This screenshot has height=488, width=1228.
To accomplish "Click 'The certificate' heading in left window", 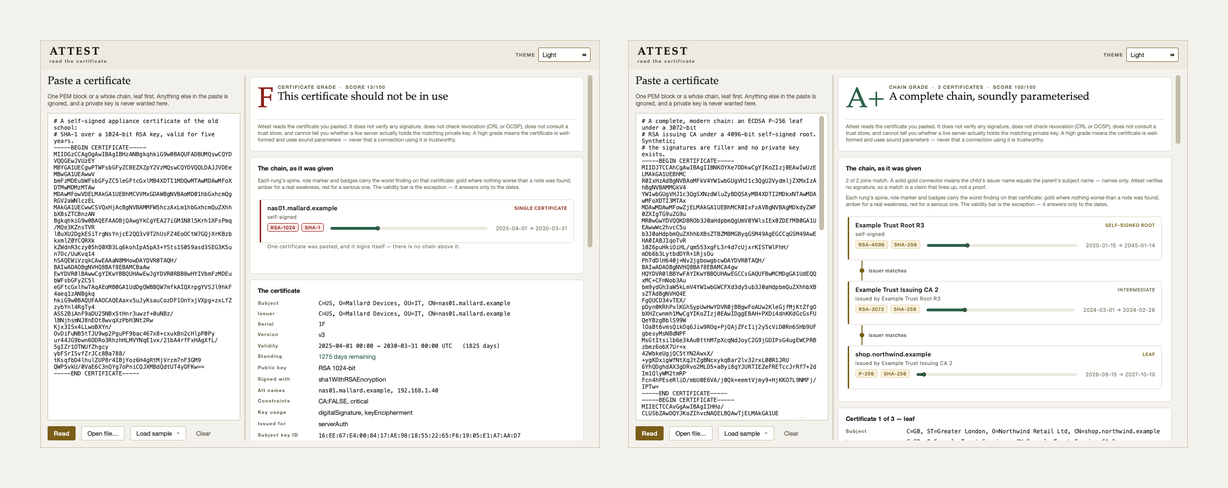I will [278, 290].
